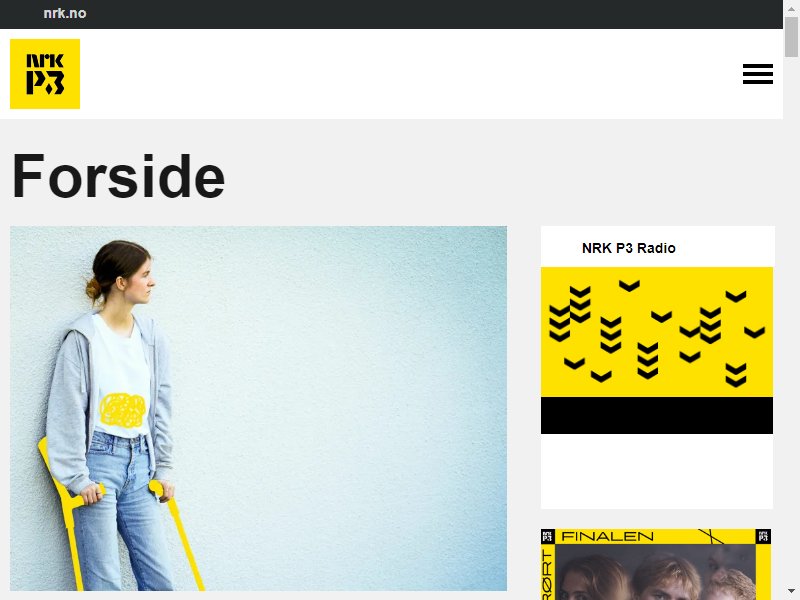Click the crossed-lines graphic on the FINALEN banner
Viewport: 800px width, 600px height.
click(711, 537)
